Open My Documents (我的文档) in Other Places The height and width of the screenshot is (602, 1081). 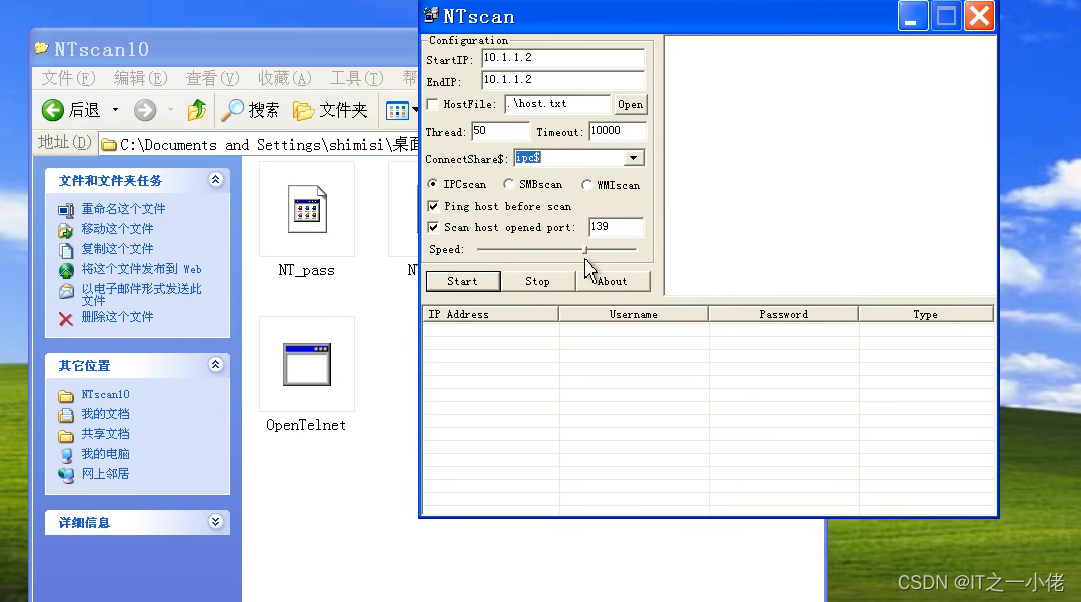105,414
